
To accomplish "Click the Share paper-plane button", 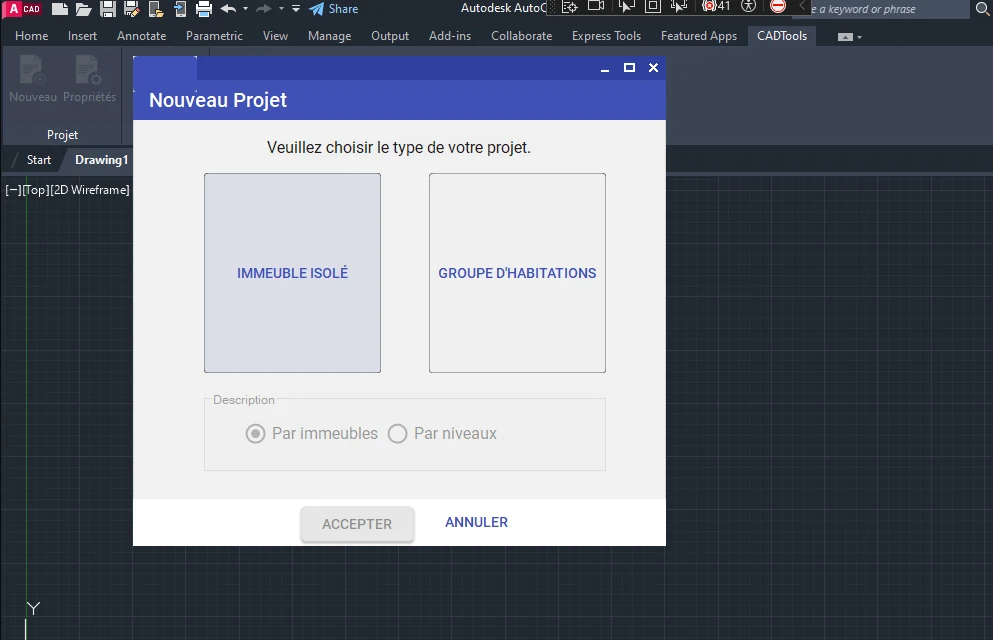I will coord(334,9).
